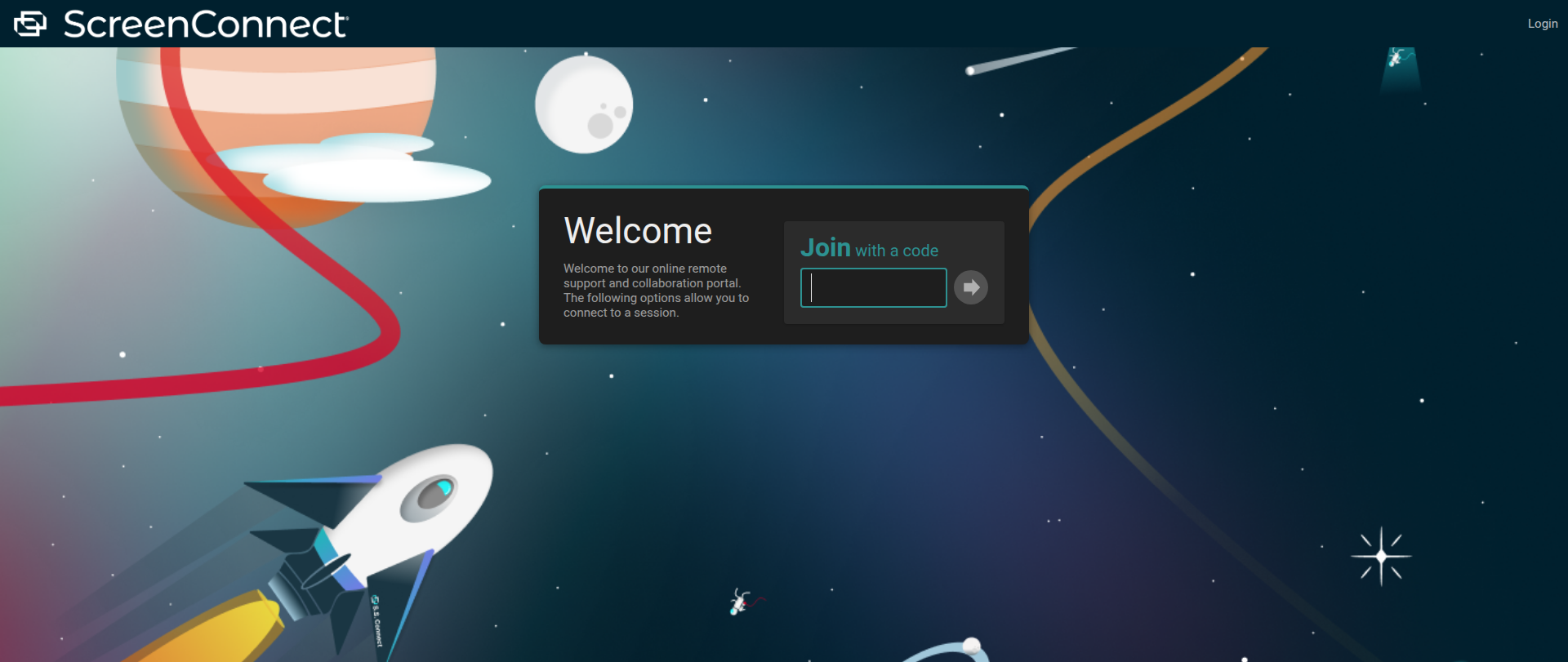Image resolution: width=1568 pixels, height=662 pixels.
Task: Click the ScreenConnect logo icon
Action: [x=30, y=24]
